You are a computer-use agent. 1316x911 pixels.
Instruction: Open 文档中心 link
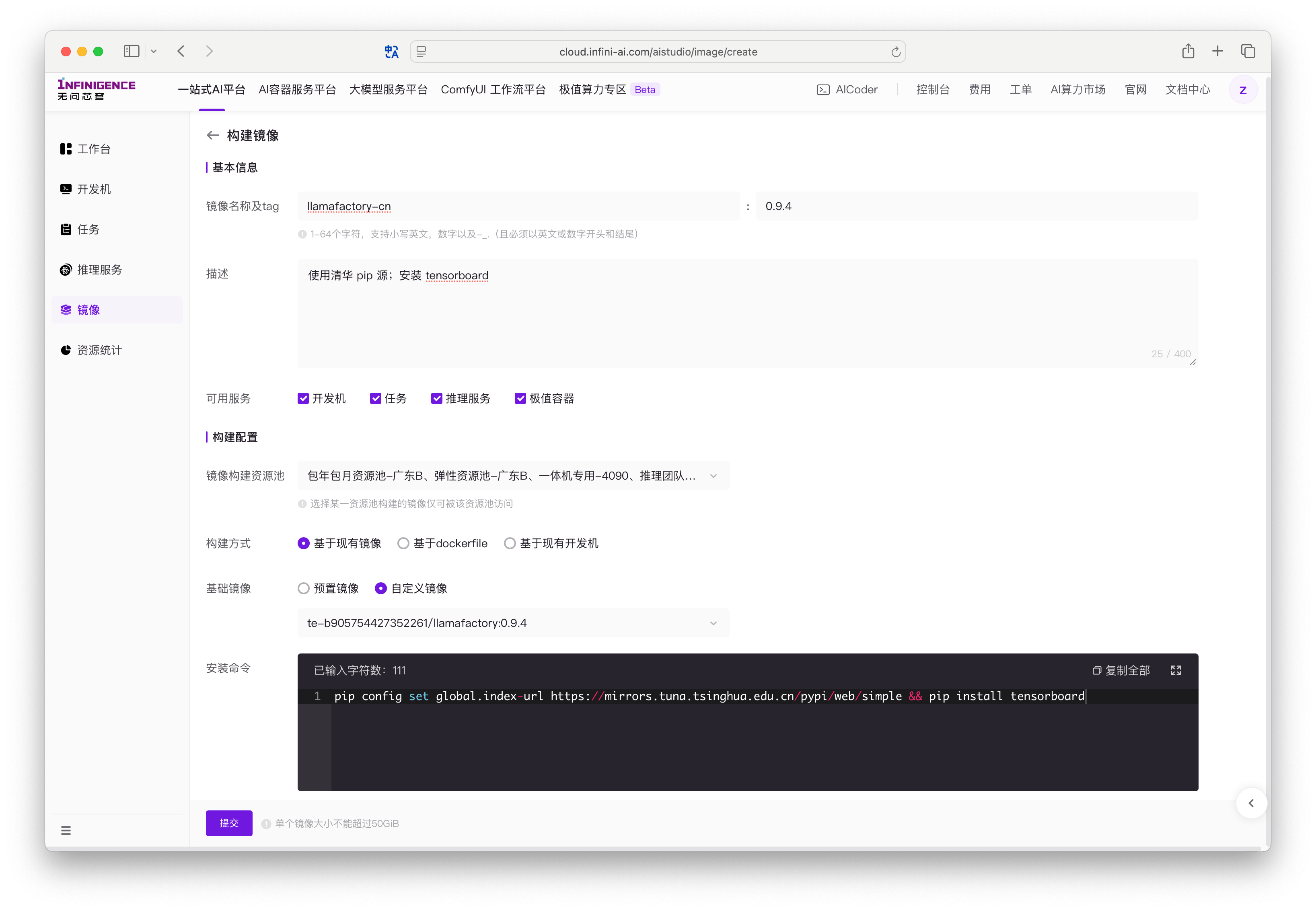(1188, 90)
